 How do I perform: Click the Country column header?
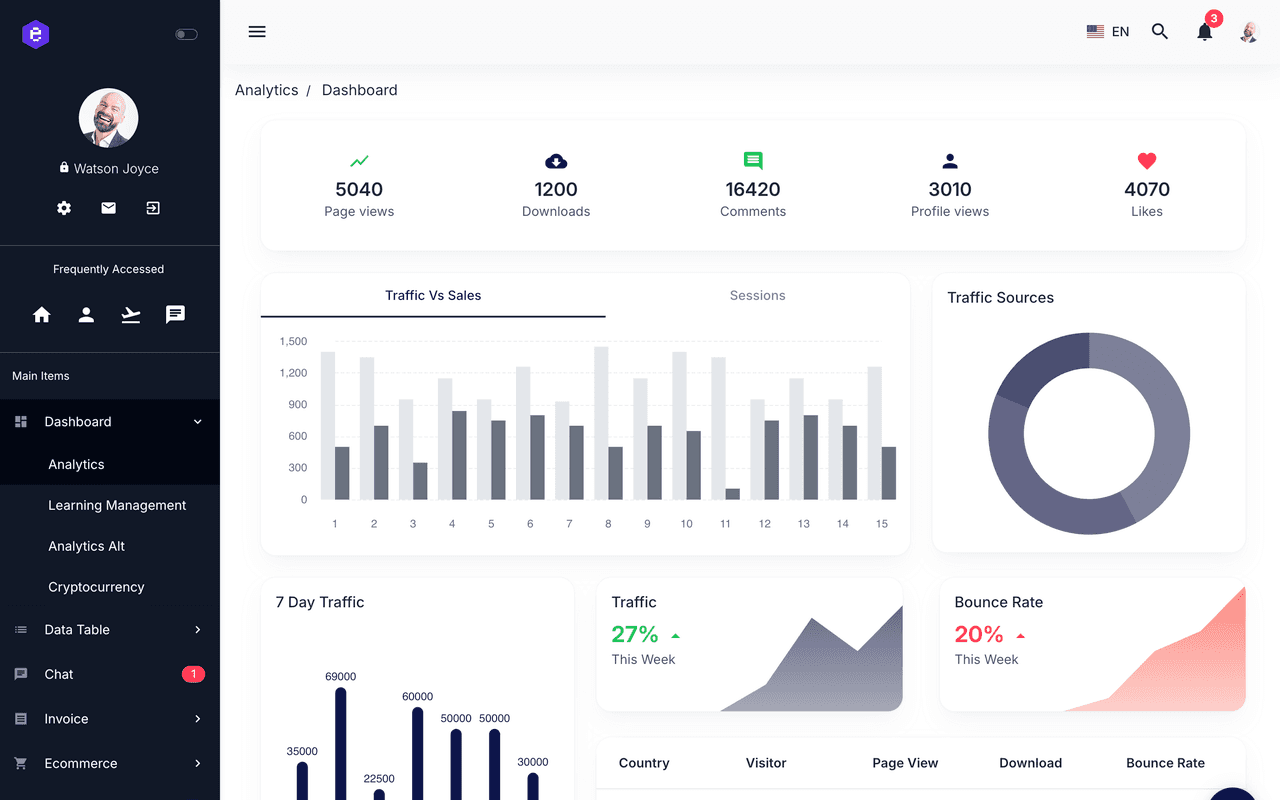(x=644, y=763)
